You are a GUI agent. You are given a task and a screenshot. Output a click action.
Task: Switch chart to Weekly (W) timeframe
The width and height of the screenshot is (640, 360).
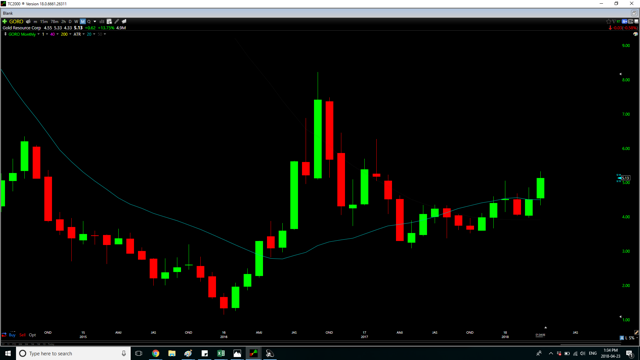click(x=76, y=22)
